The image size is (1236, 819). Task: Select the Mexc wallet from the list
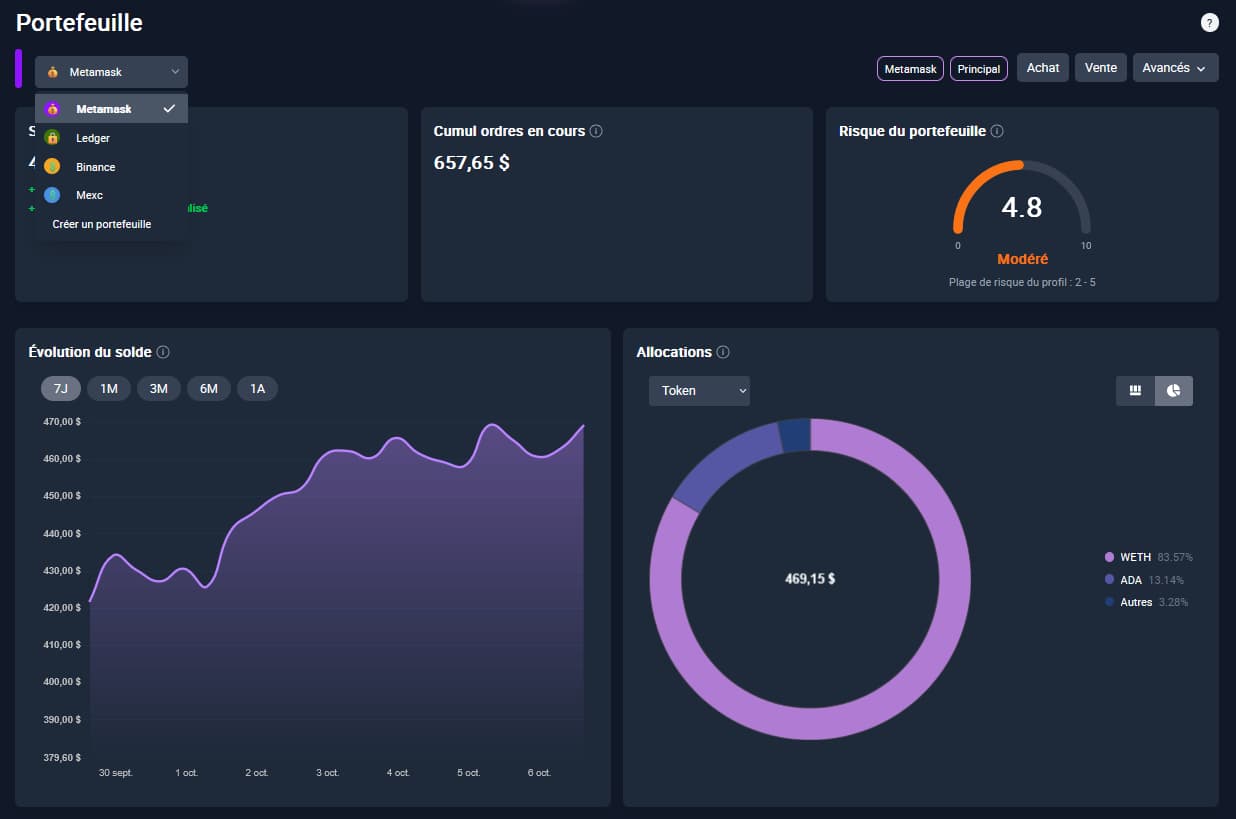(88, 195)
